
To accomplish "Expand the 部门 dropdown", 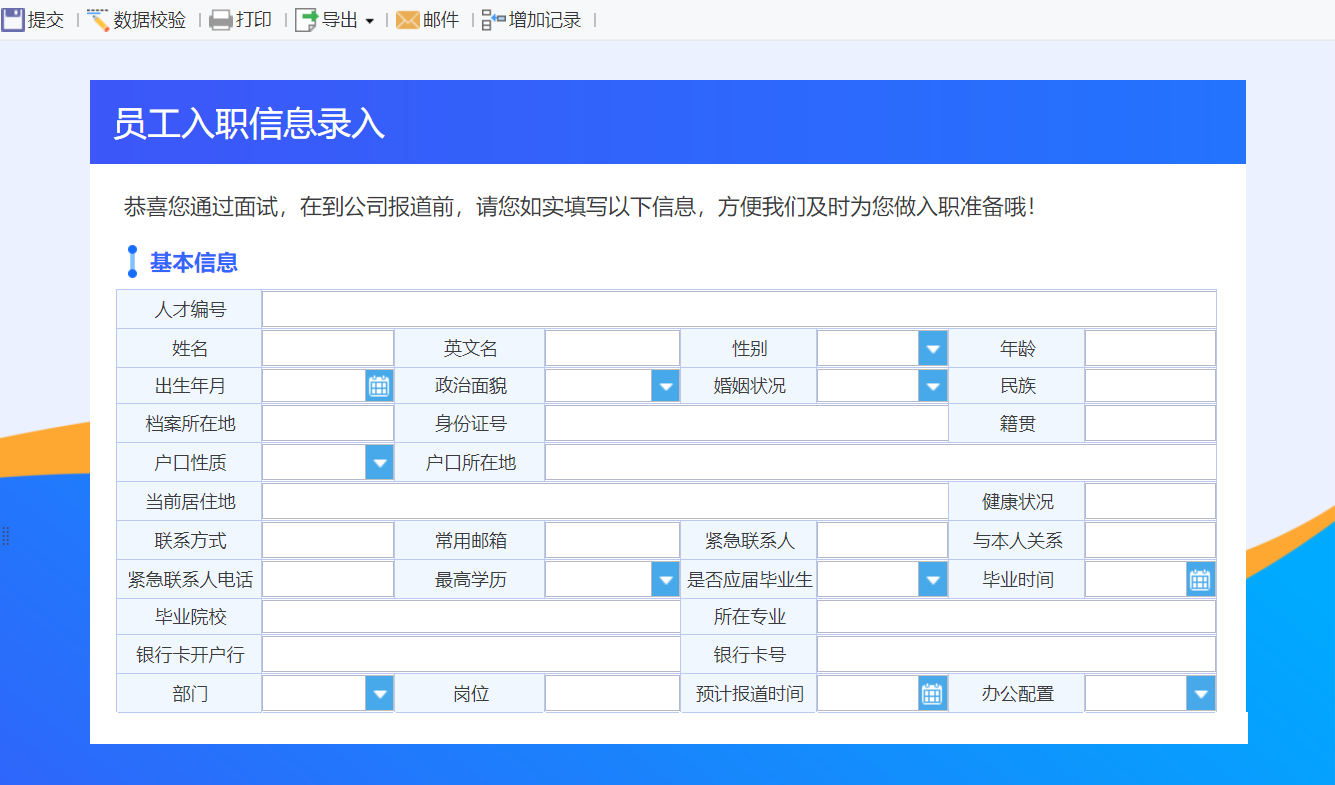I will 379,693.
